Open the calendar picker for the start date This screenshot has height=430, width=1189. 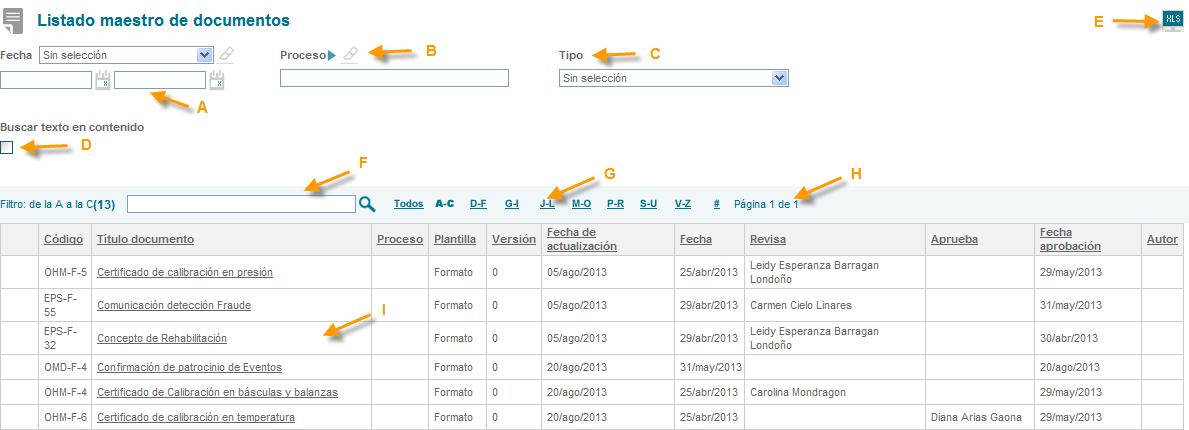point(102,81)
